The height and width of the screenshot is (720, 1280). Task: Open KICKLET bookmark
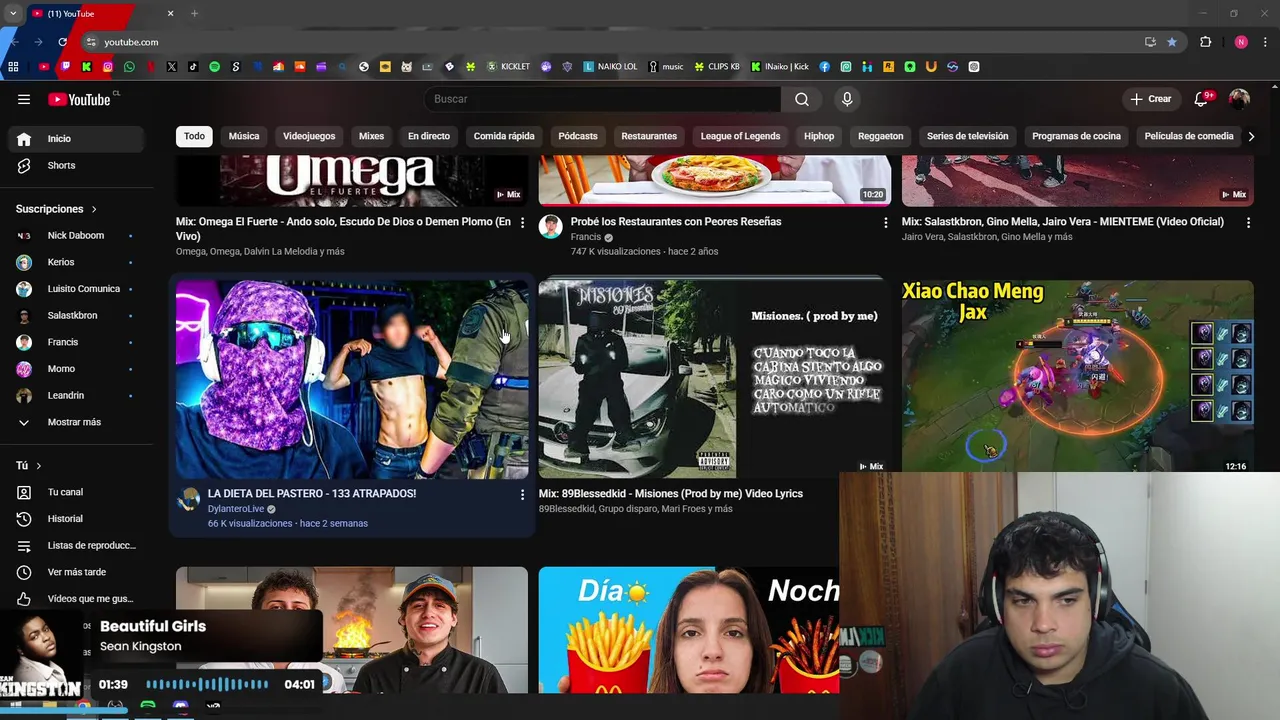508,67
